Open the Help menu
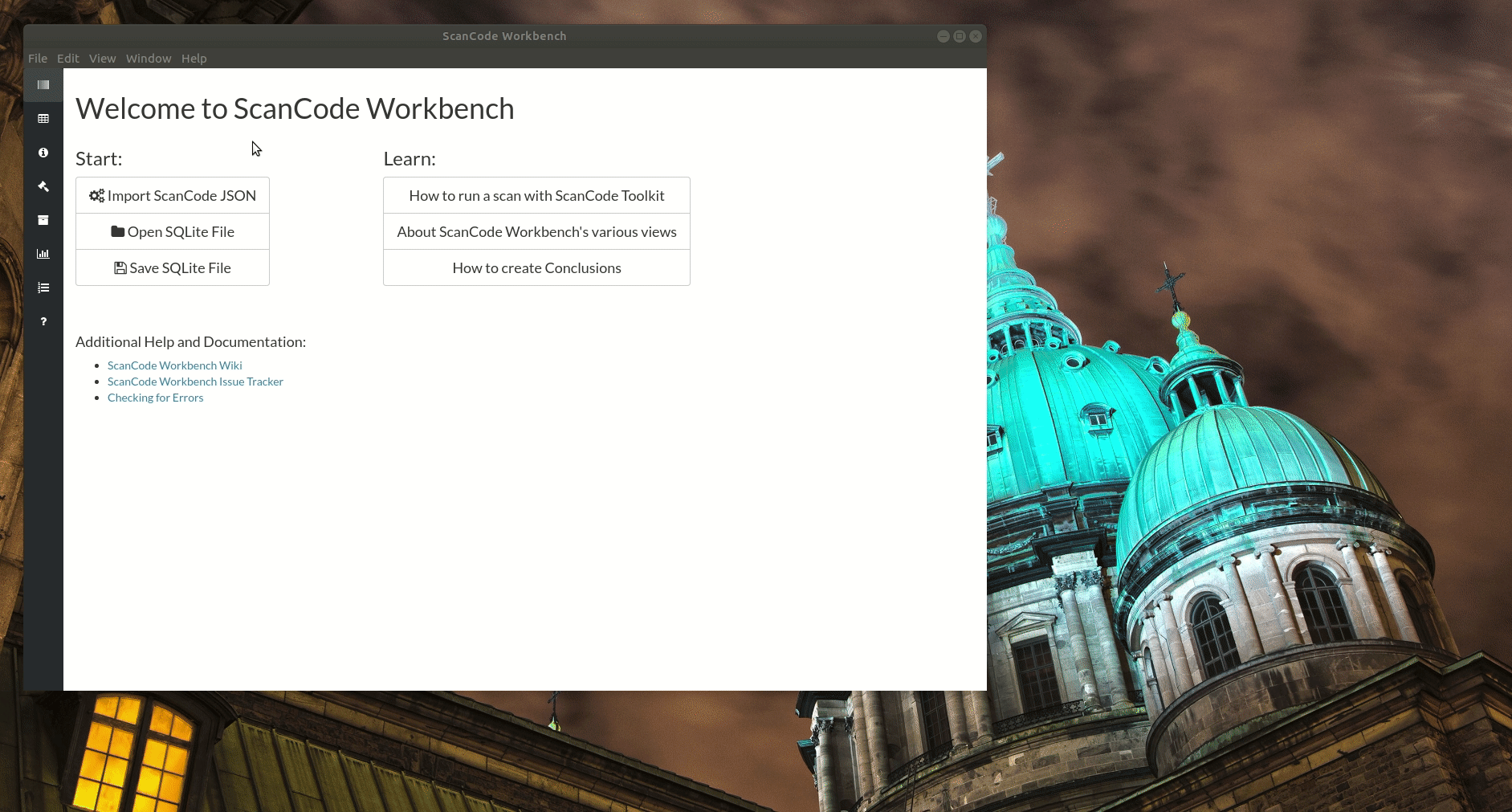 194,59
